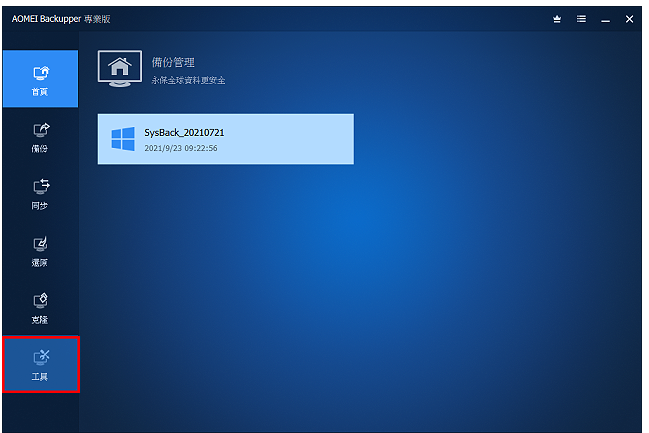
Task: Open the 備份 backup section
Action: (x=40, y=138)
